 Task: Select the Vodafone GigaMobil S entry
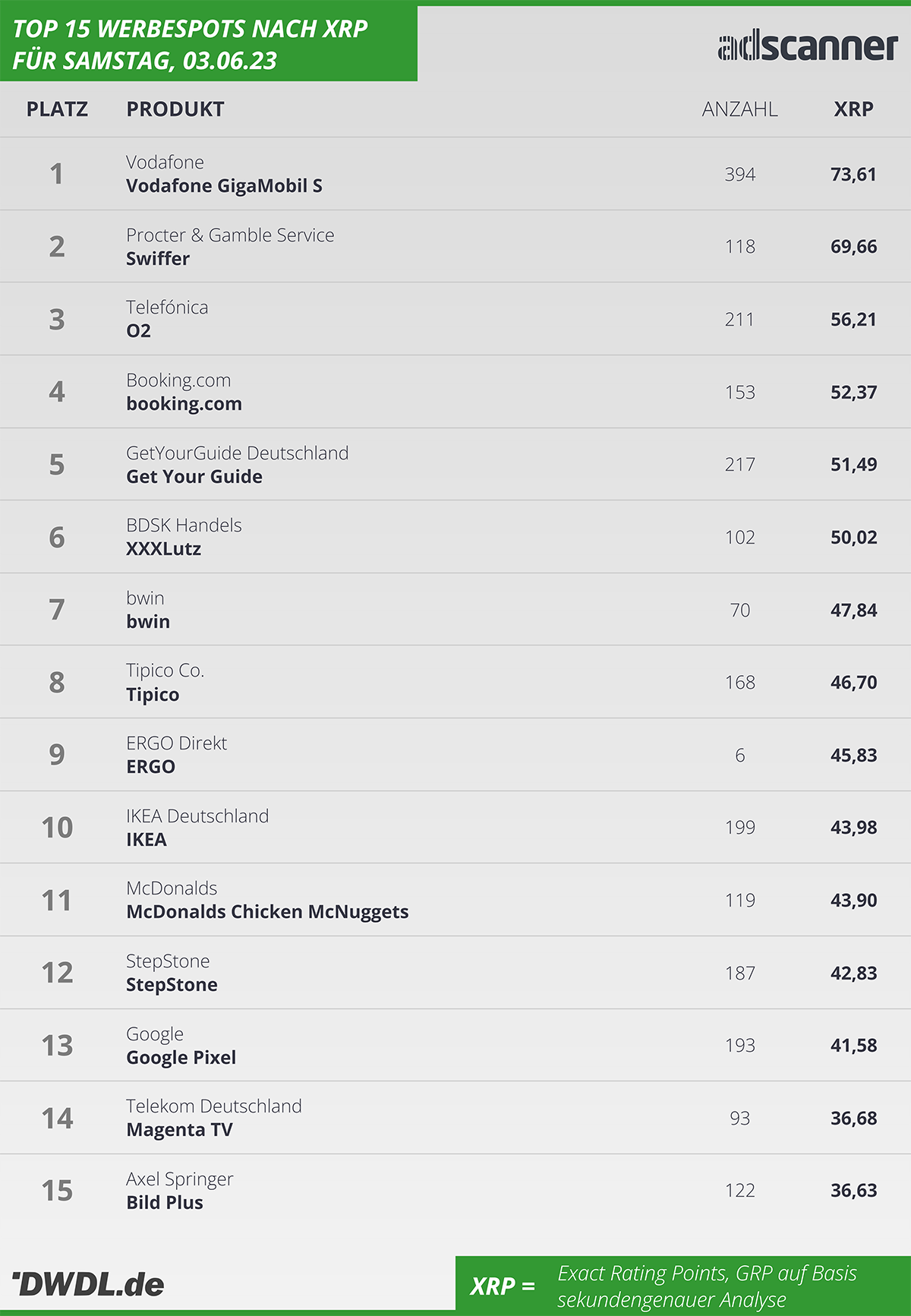(x=224, y=186)
